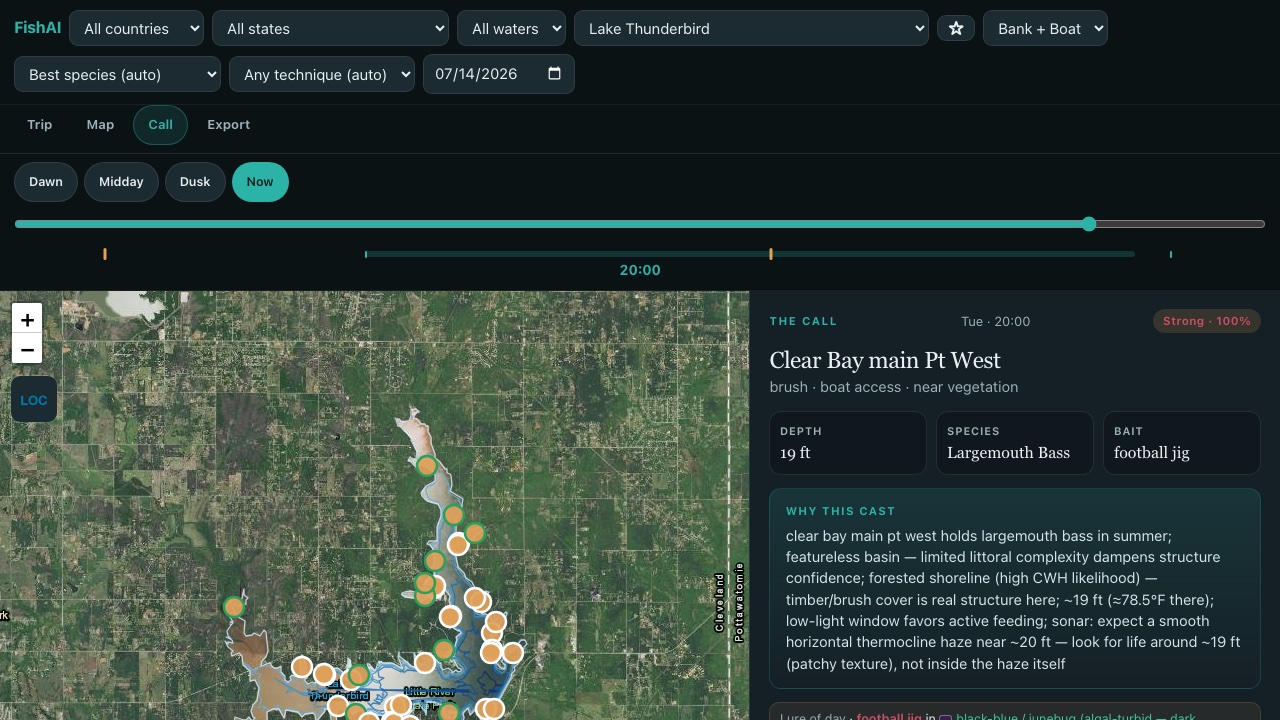
Task: Click the Species Largemouth Bass card
Action: click(x=1015, y=443)
